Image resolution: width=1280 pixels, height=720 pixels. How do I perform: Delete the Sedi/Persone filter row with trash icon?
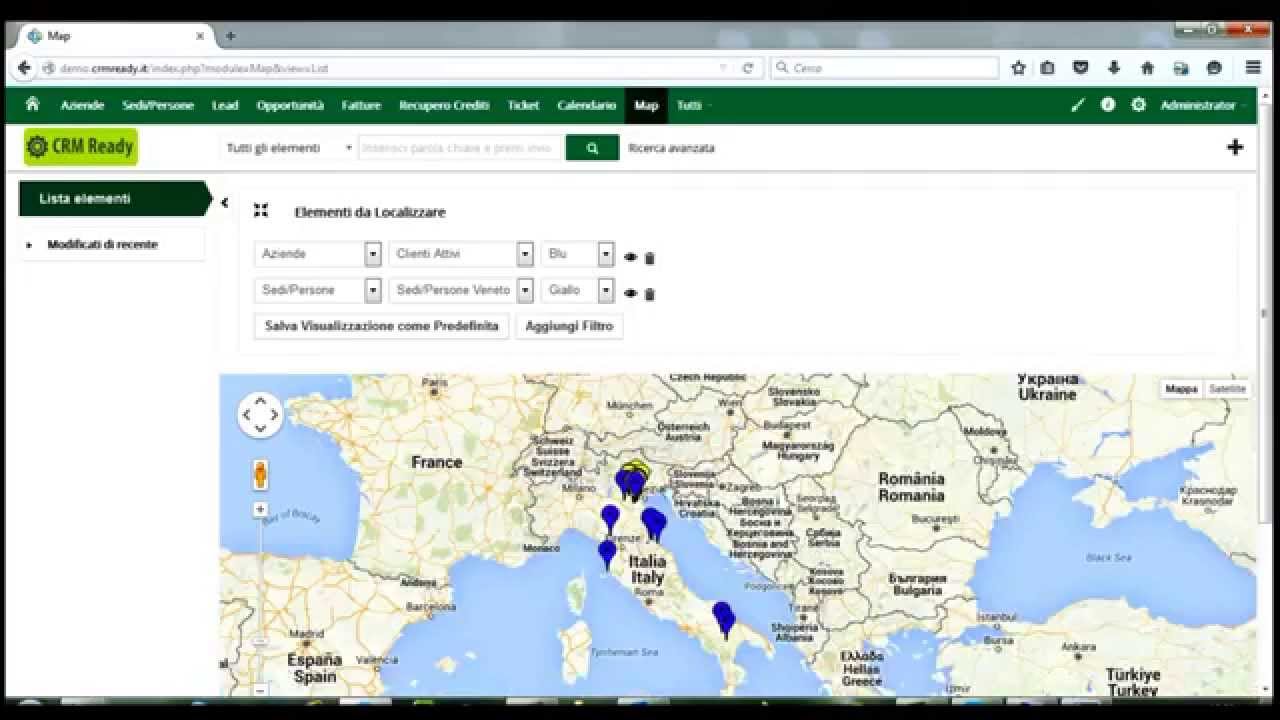pyautogui.click(x=649, y=294)
